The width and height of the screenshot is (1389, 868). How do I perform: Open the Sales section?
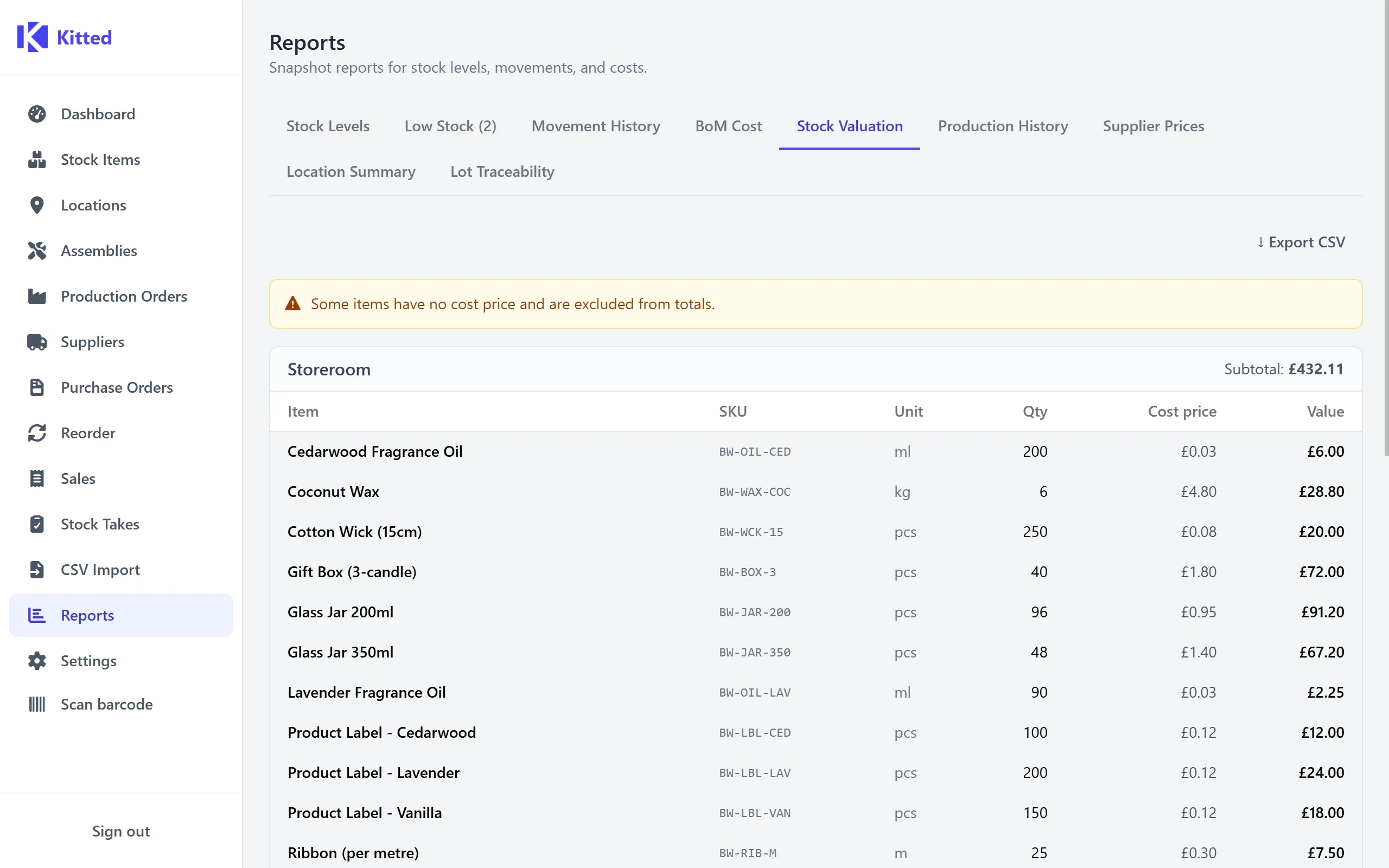point(121,479)
